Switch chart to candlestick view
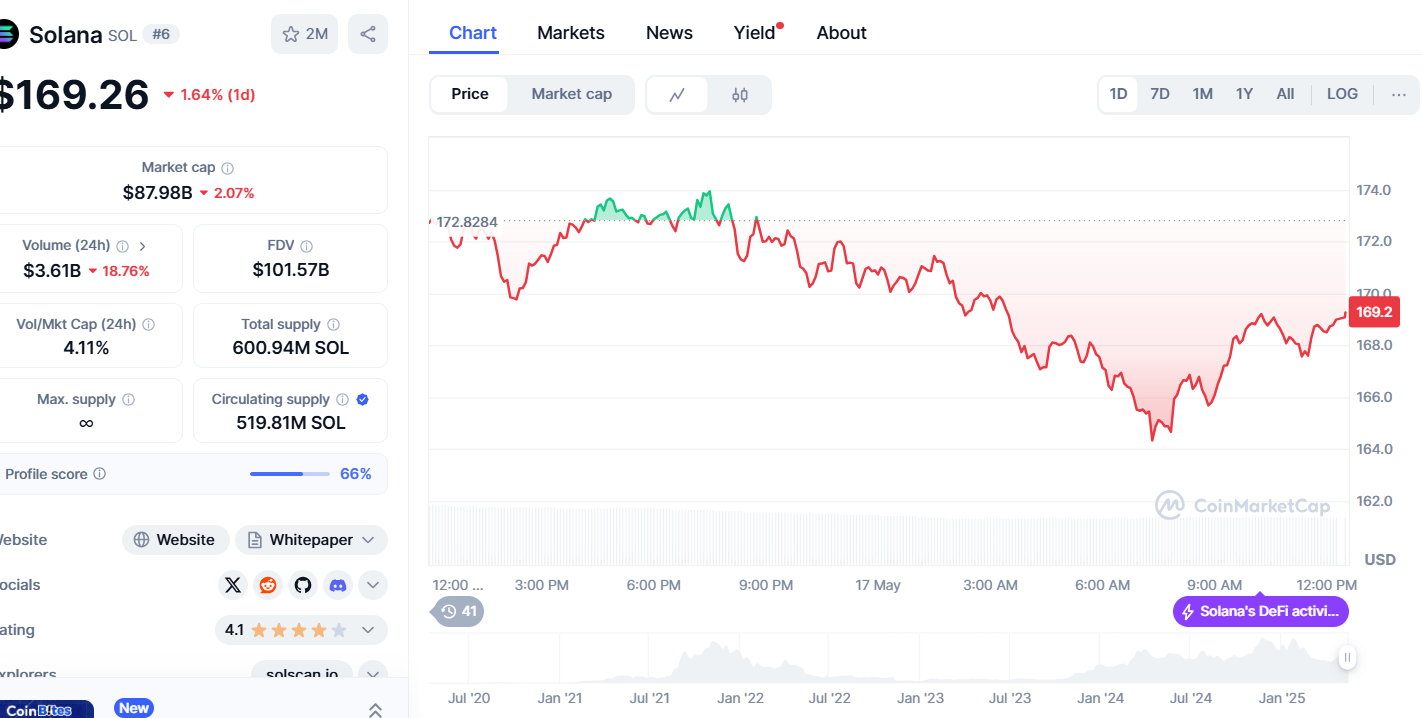 tap(740, 95)
